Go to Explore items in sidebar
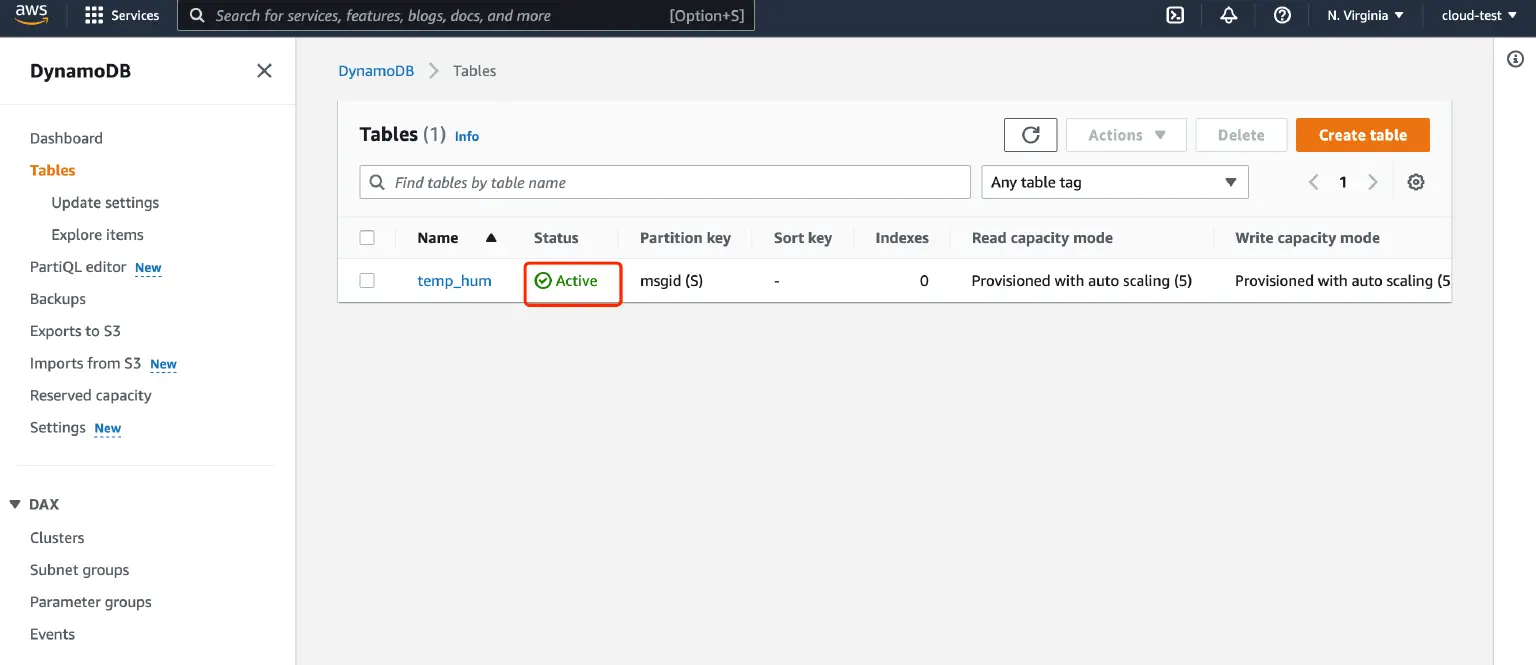Image resolution: width=1536 pixels, height=665 pixels. (97, 235)
